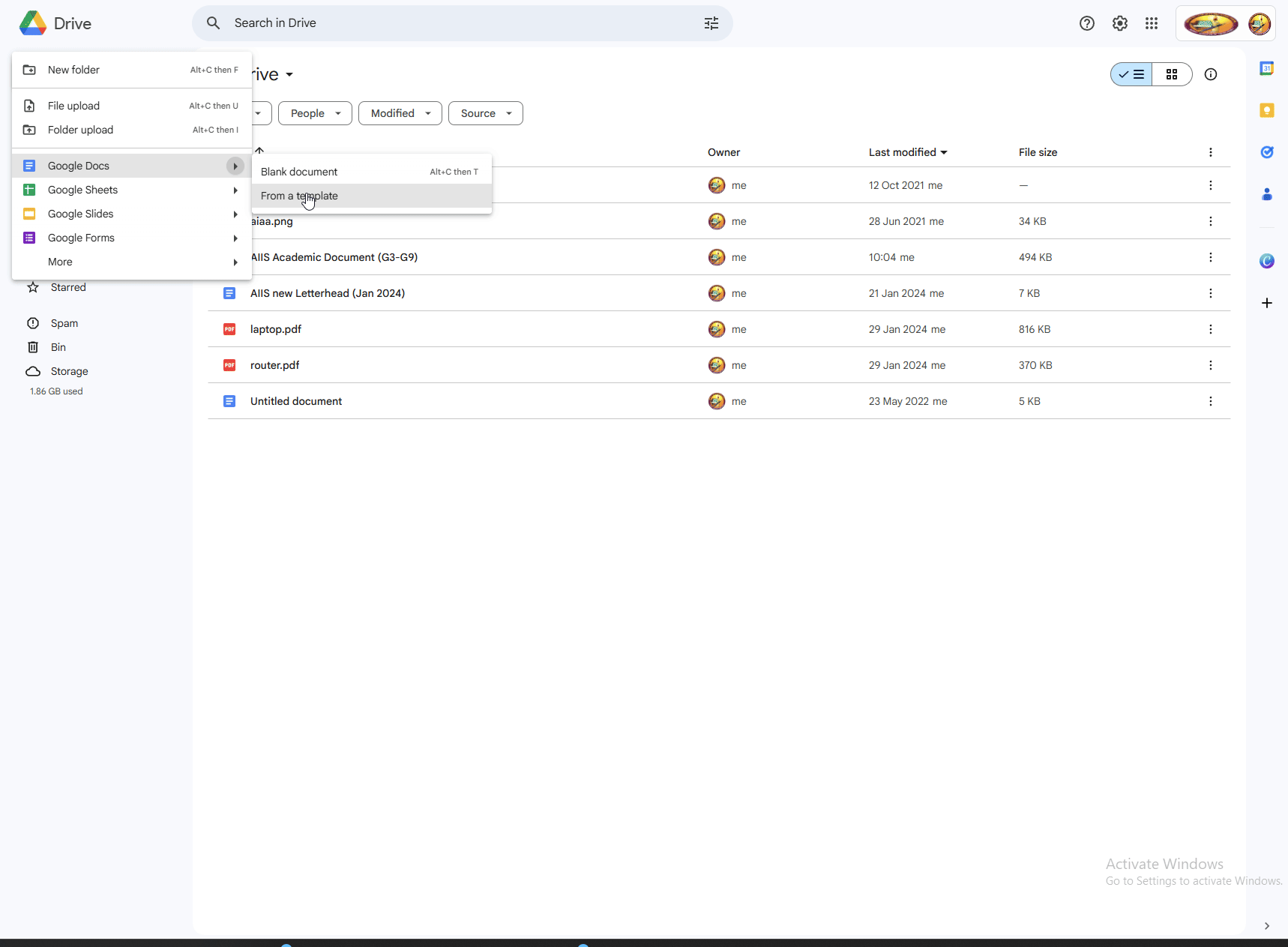Open the Untitled document file name

(x=296, y=401)
